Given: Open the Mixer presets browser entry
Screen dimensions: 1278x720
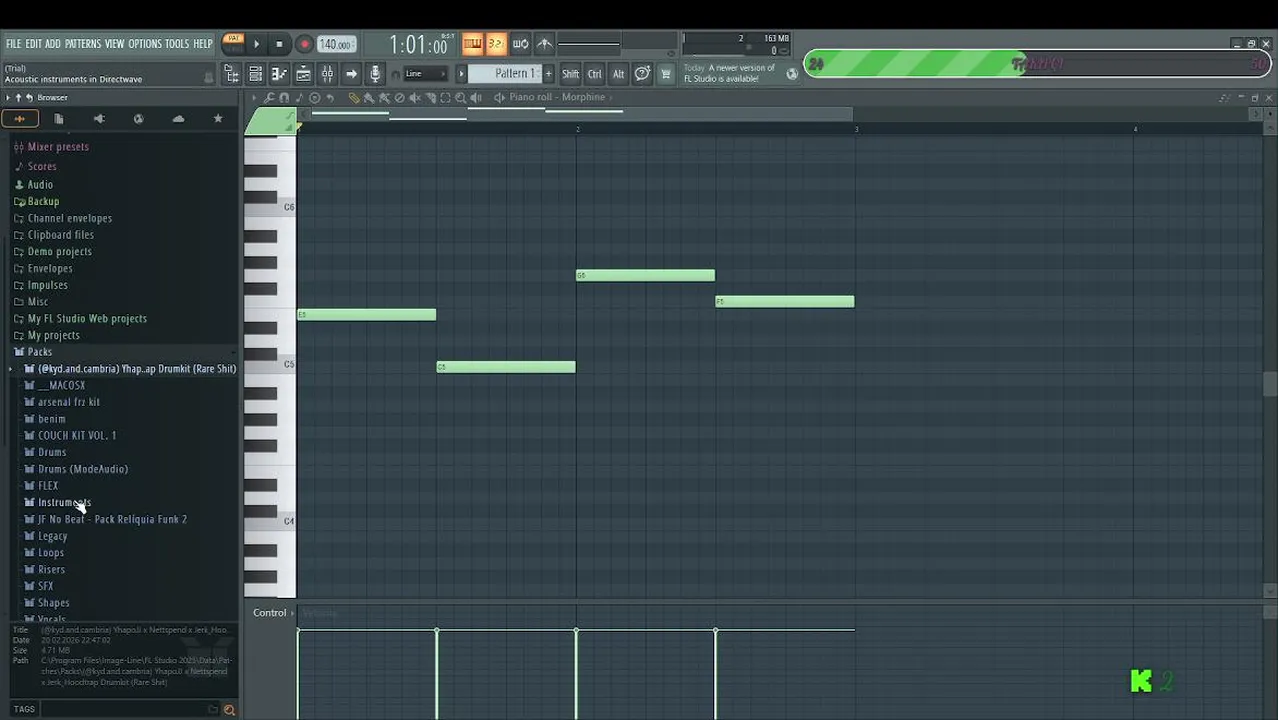Looking at the screenshot, I should click(x=58, y=147).
